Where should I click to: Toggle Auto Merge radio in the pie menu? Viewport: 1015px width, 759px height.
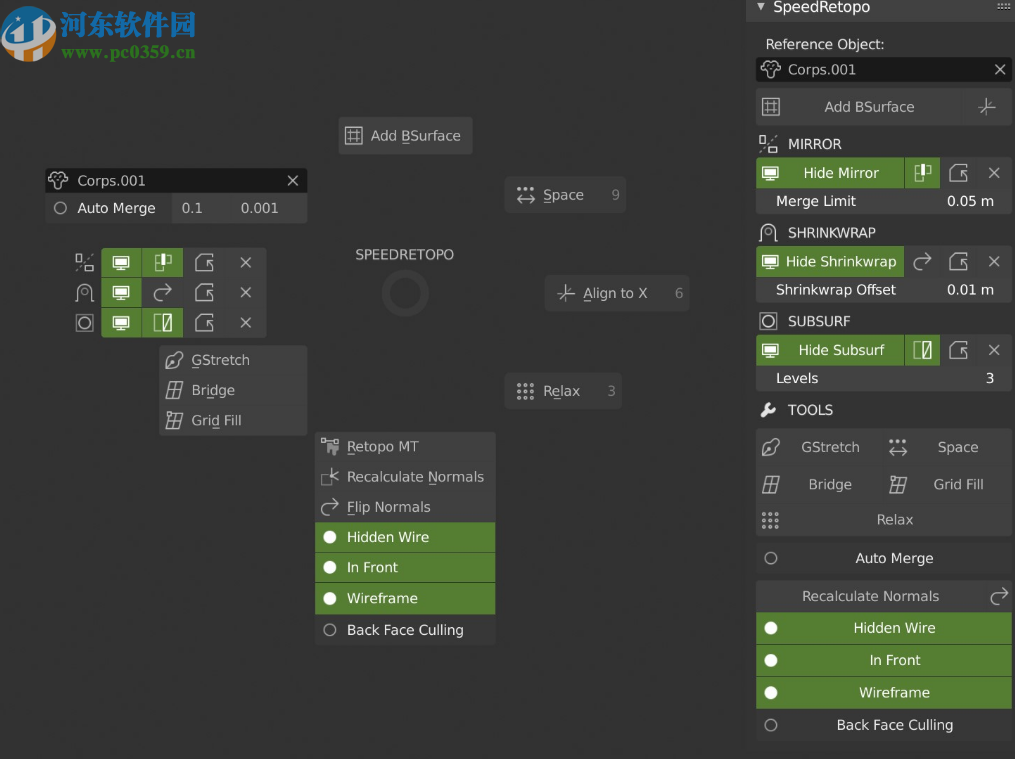pyautogui.click(x=61, y=208)
